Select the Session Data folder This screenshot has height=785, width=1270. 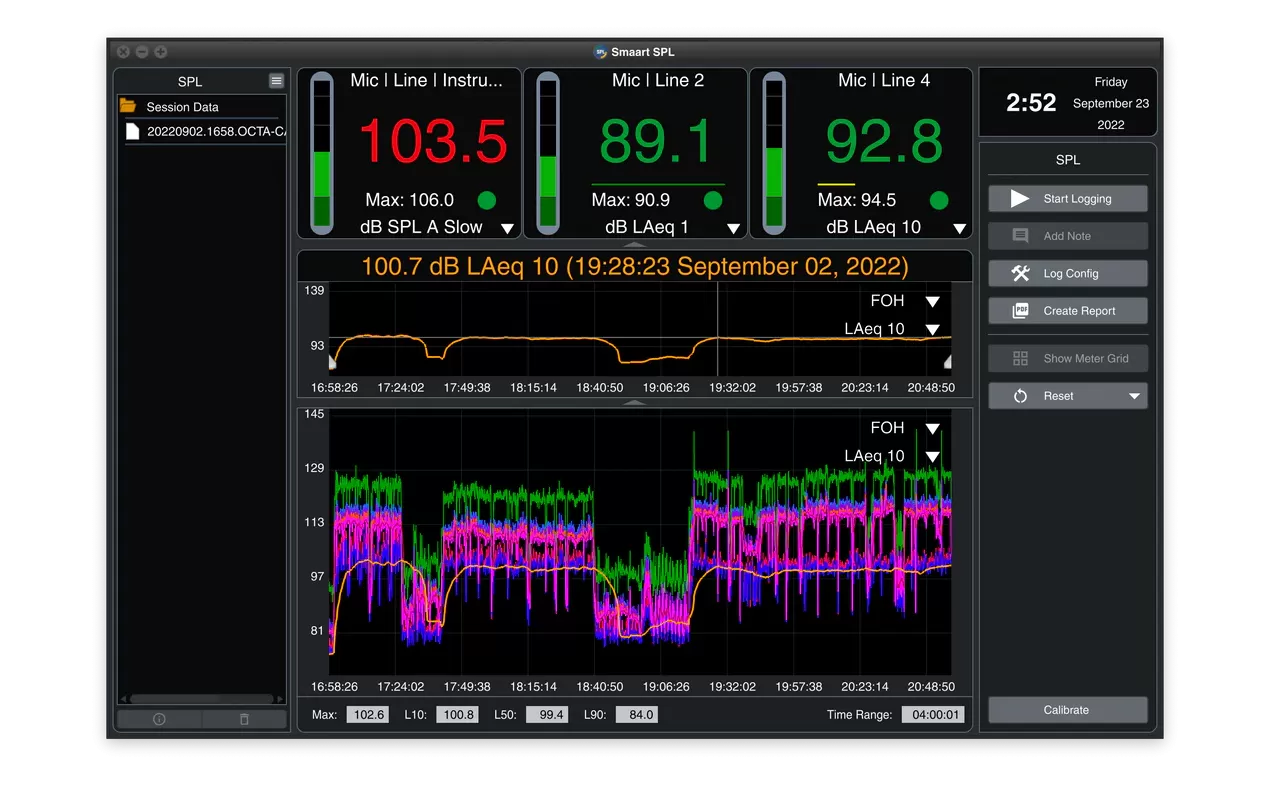pos(202,106)
